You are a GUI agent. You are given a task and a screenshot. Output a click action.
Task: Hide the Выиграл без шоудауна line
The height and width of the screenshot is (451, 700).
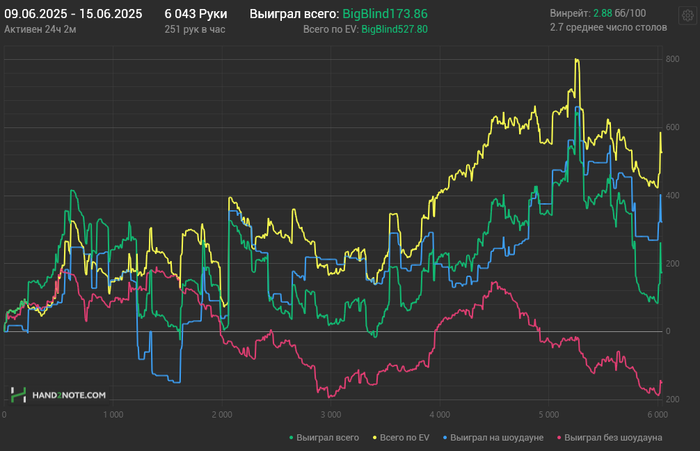(614, 437)
